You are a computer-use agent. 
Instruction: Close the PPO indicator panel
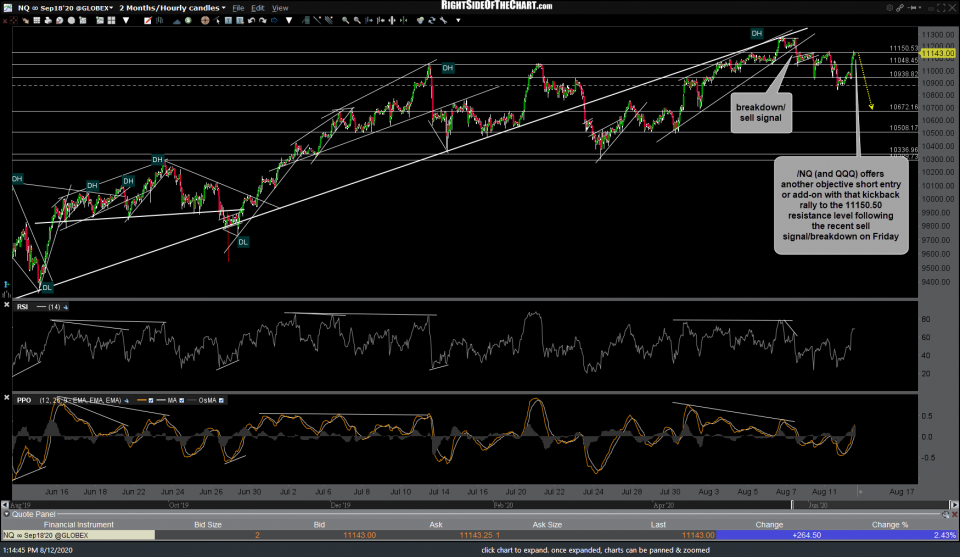pyautogui.click(x=6, y=398)
